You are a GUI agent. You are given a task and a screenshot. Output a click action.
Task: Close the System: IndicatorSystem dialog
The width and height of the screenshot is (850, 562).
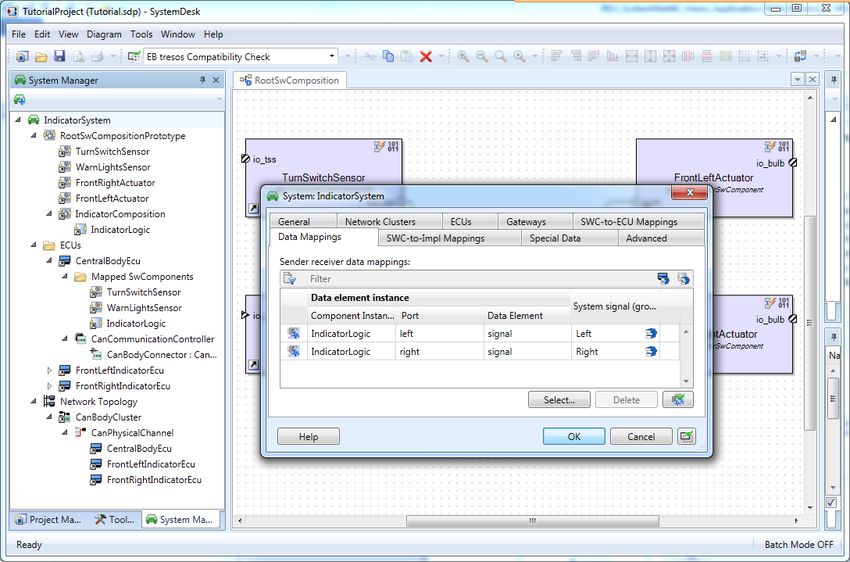point(690,192)
